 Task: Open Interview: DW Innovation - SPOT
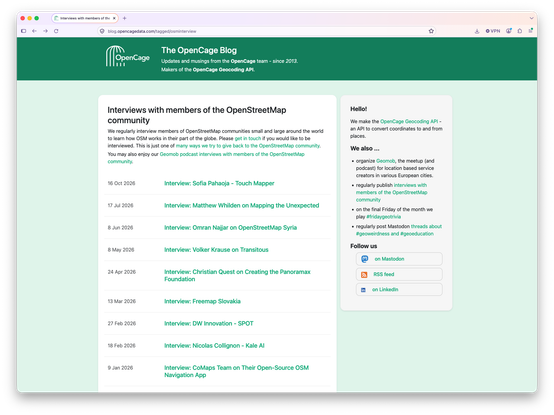tap(209, 324)
